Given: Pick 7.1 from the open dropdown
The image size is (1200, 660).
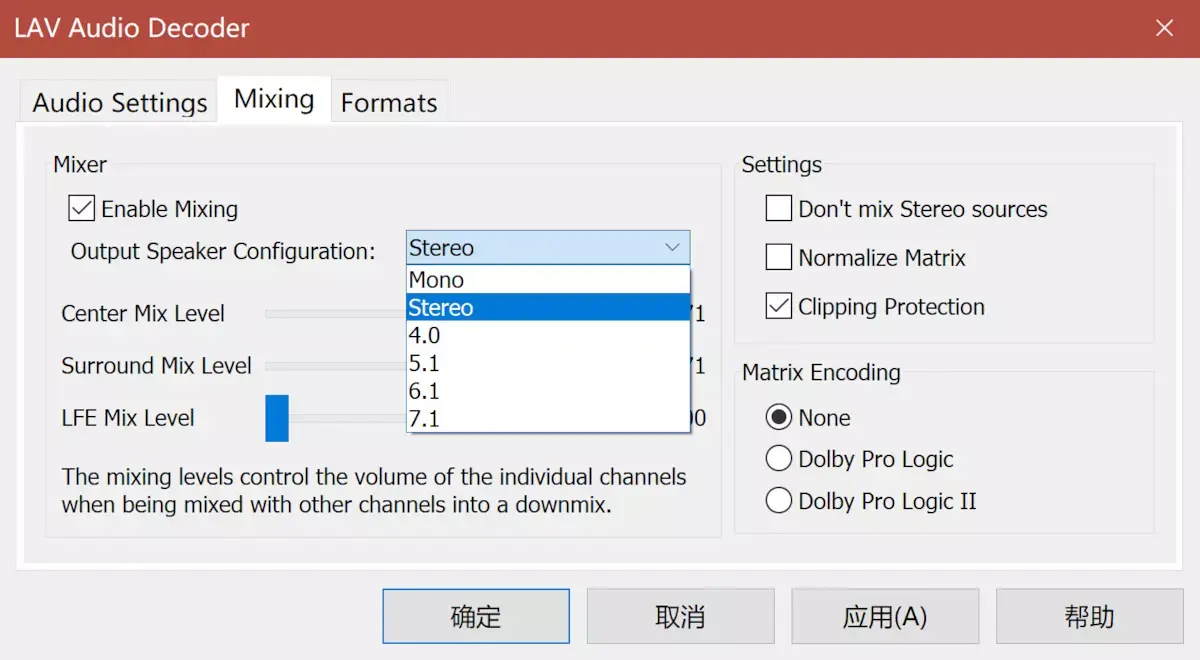Looking at the screenshot, I should 425,419.
